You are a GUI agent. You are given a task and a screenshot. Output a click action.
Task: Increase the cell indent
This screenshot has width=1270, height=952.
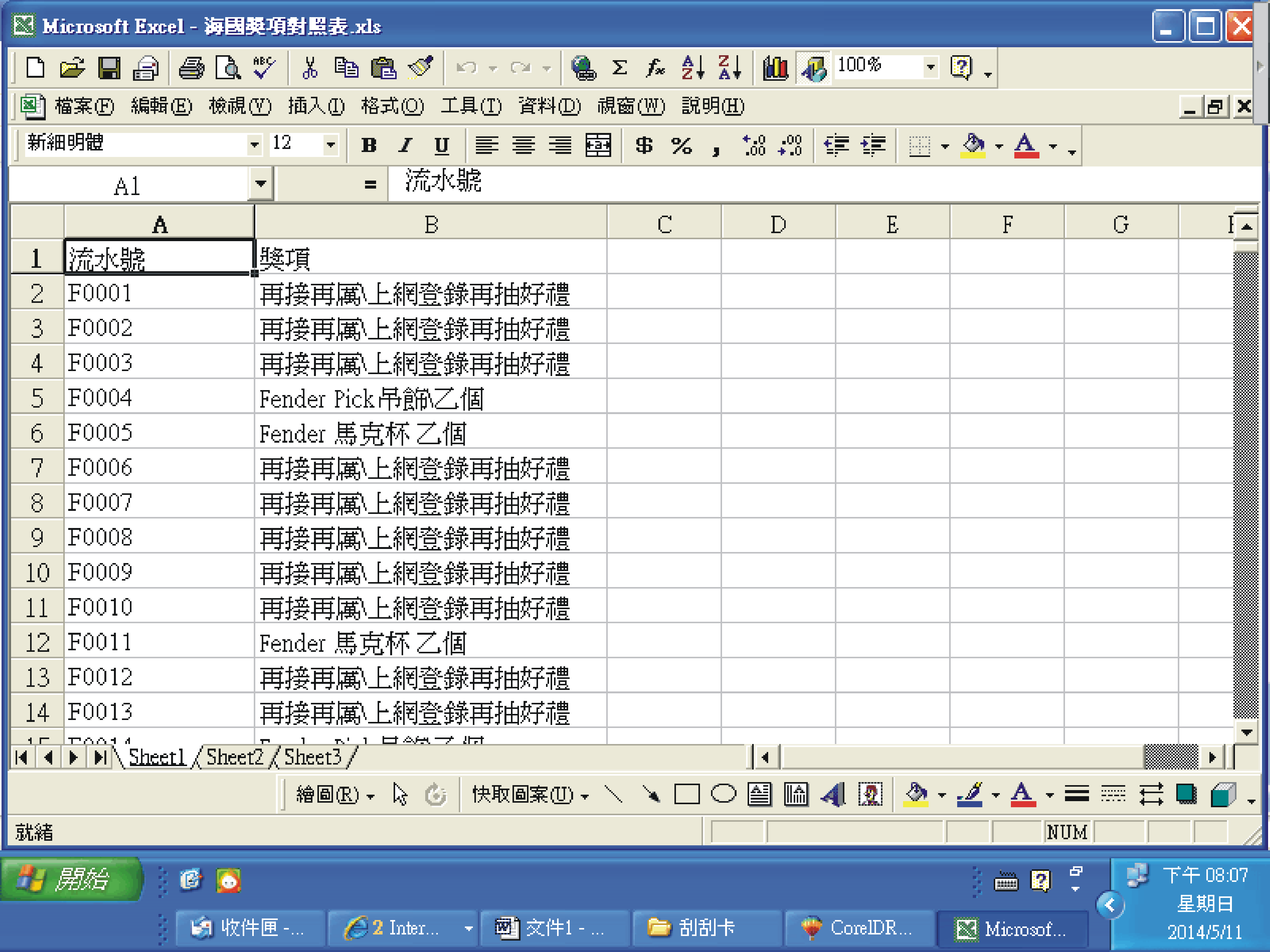[x=873, y=145]
